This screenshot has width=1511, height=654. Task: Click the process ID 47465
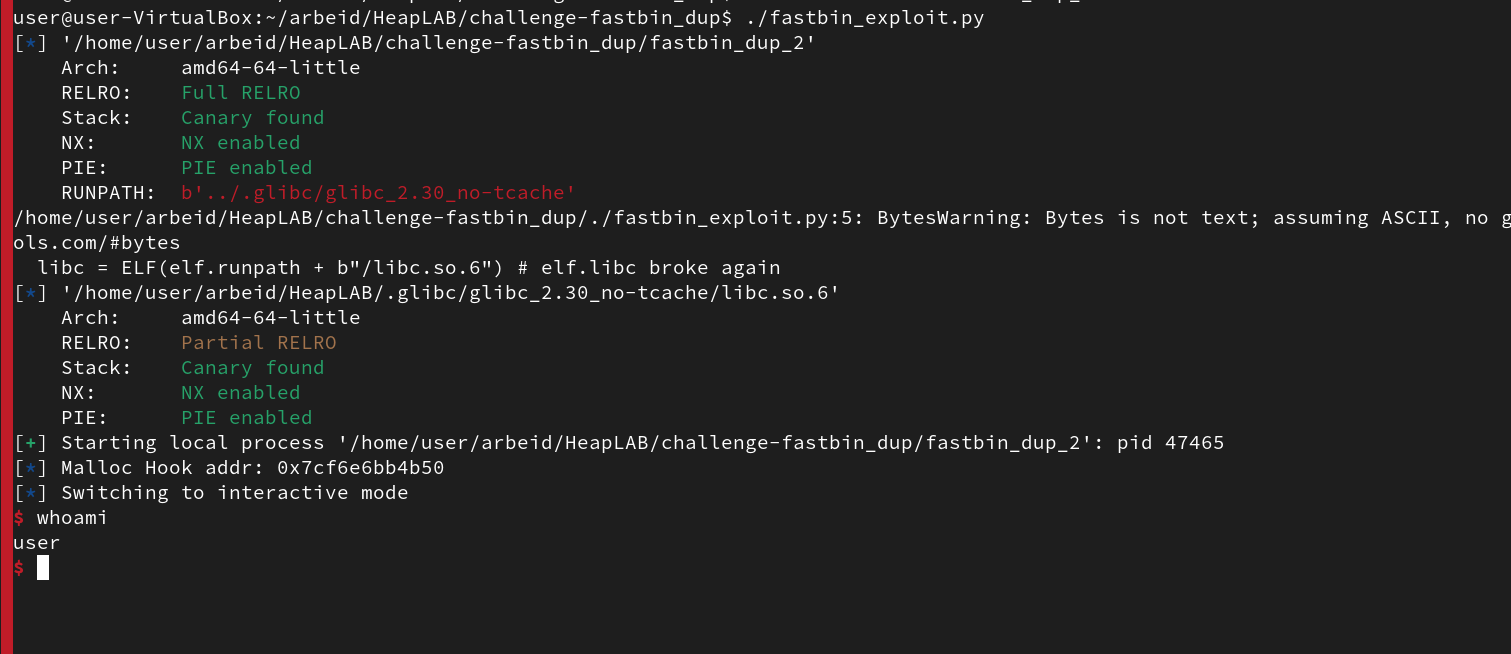(x=1194, y=443)
